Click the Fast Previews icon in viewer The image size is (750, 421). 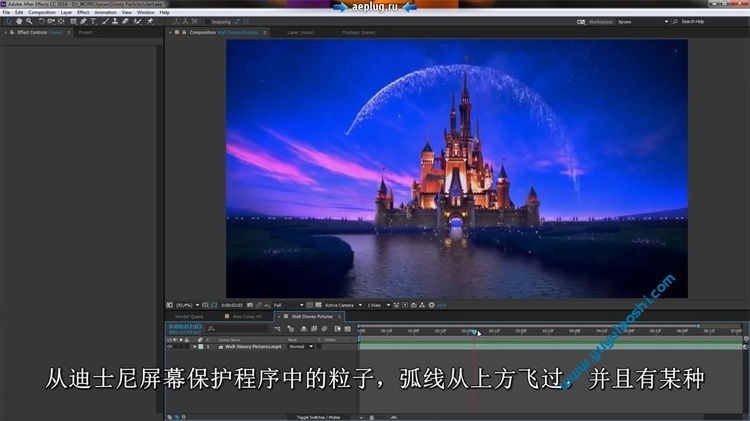point(405,305)
